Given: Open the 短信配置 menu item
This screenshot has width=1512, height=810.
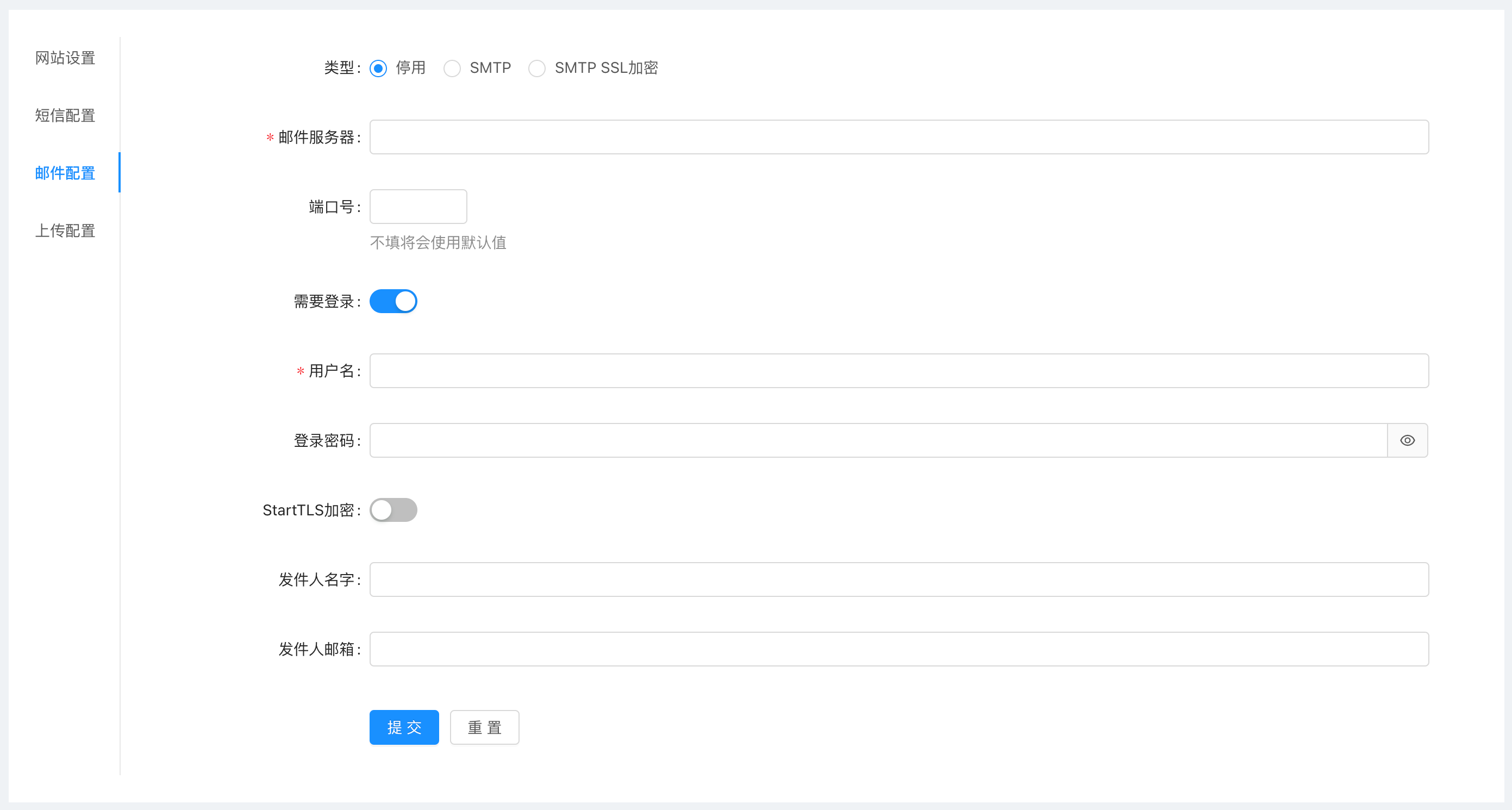Looking at the screenshot, I should pyautogui.click(x=65, y=115).
